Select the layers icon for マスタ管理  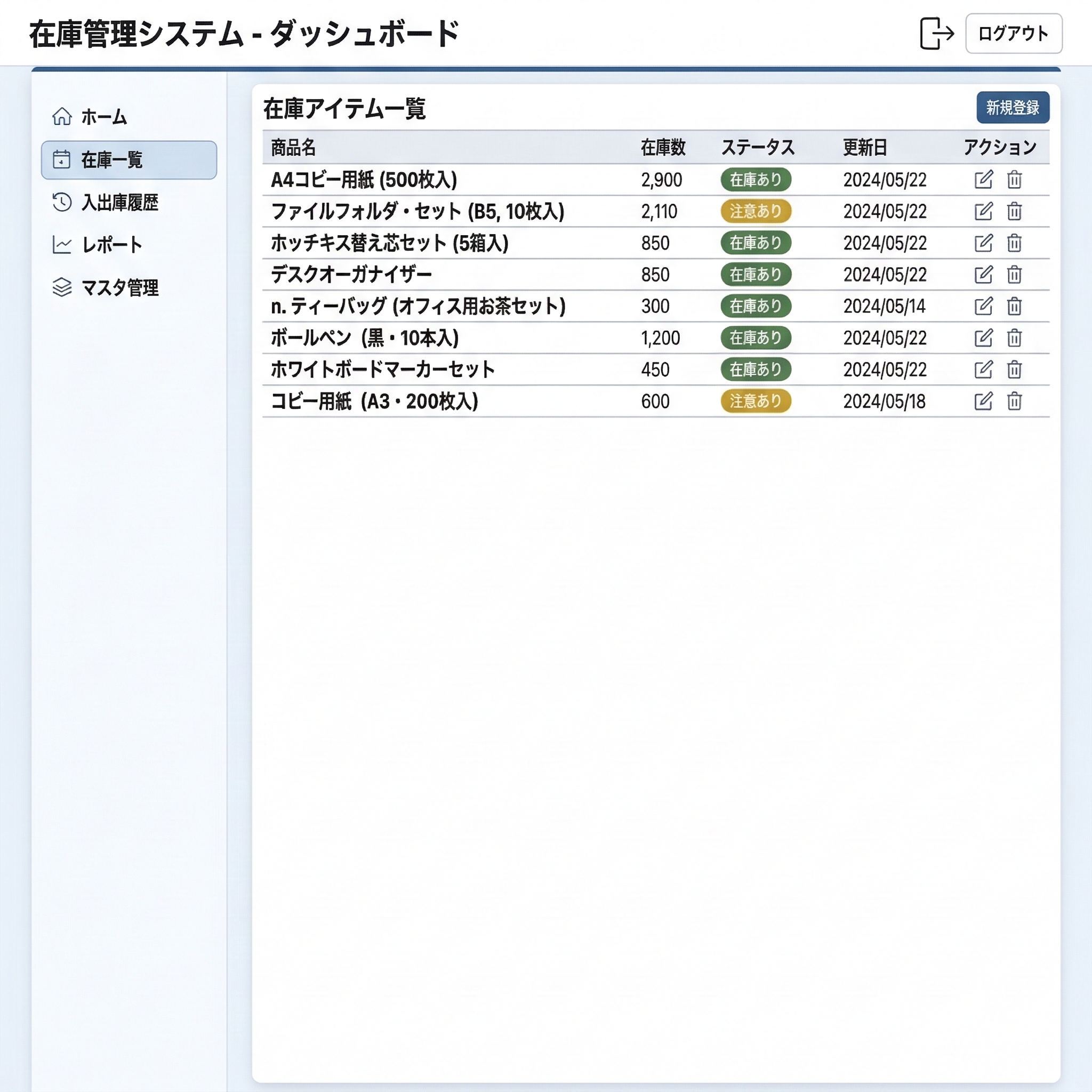(62, 288)
